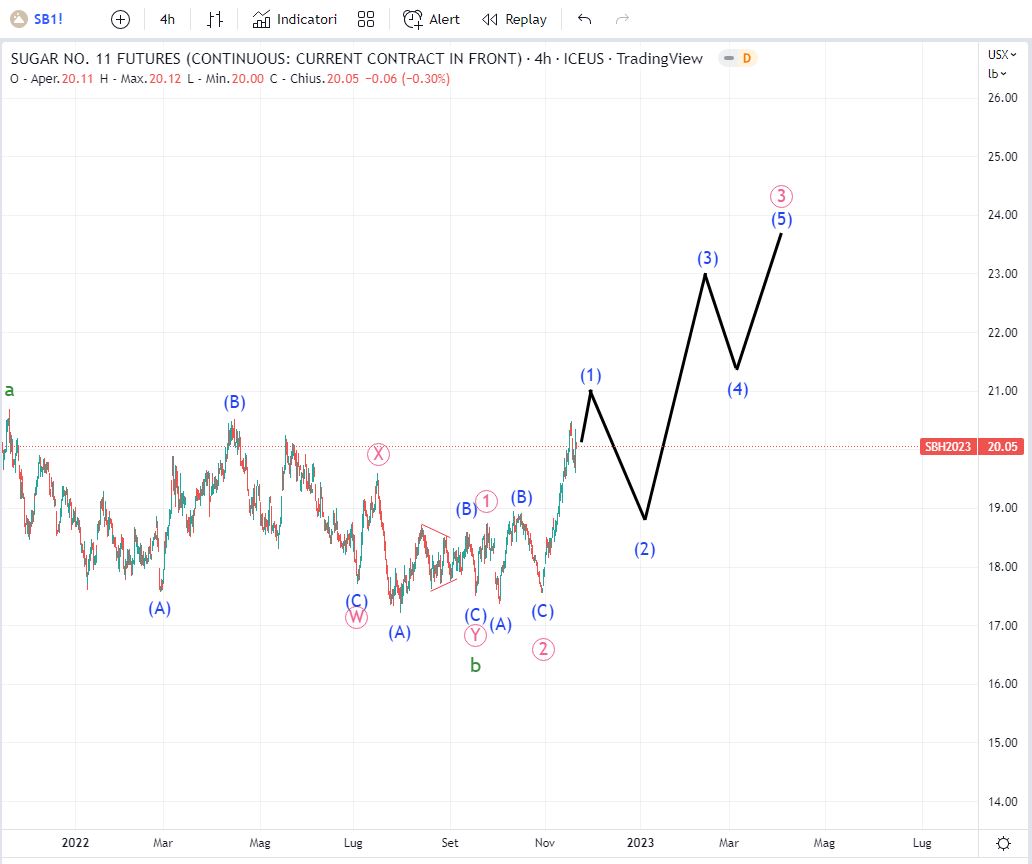Click the 20.05 current price tag
Viewport: 1032px width, 864px height.
1002,447
